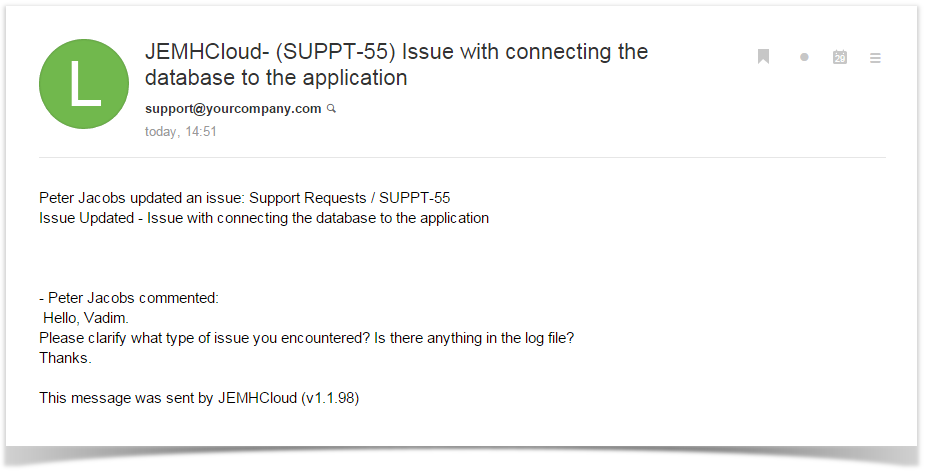
Task: Open the calendar icon showing 29
Action: tap(840, 57)
